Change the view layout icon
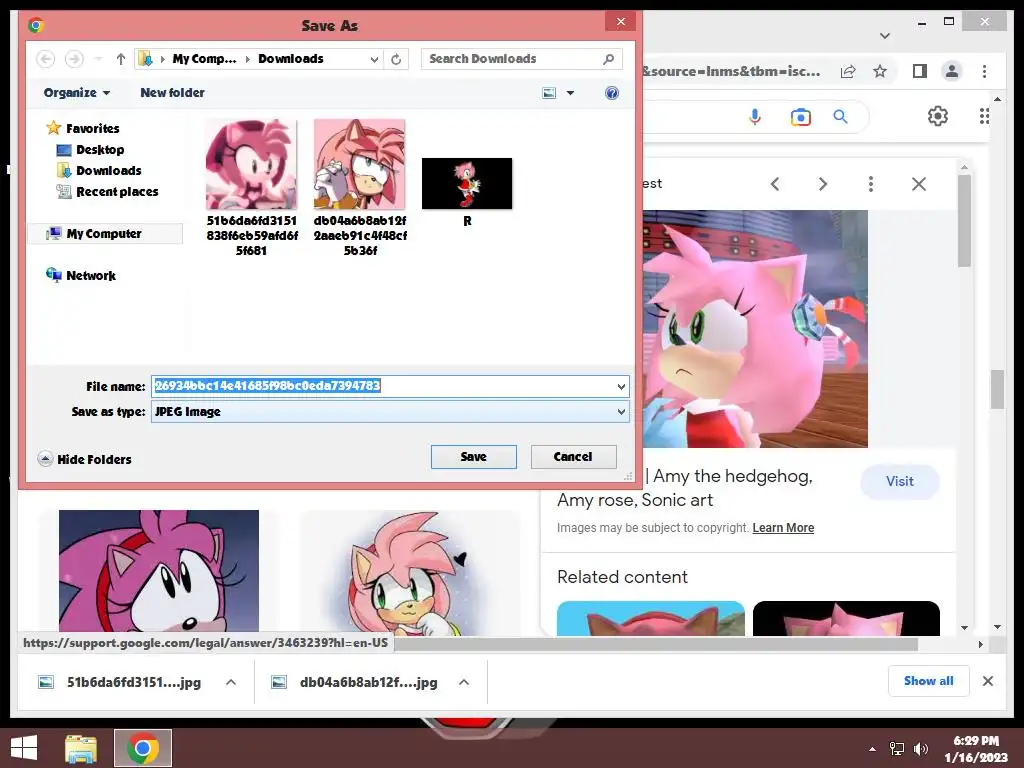The width and height of the screenshot is (1024, 768). point(549,93)
